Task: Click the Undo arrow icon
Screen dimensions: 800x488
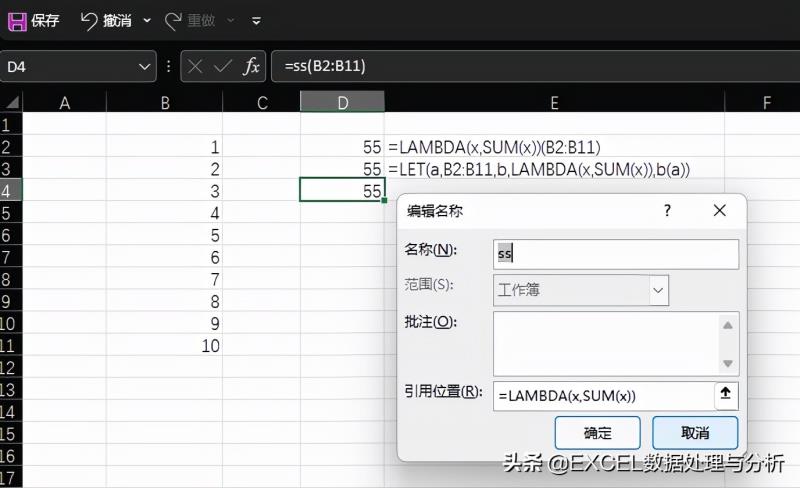Action: [89, 21]
